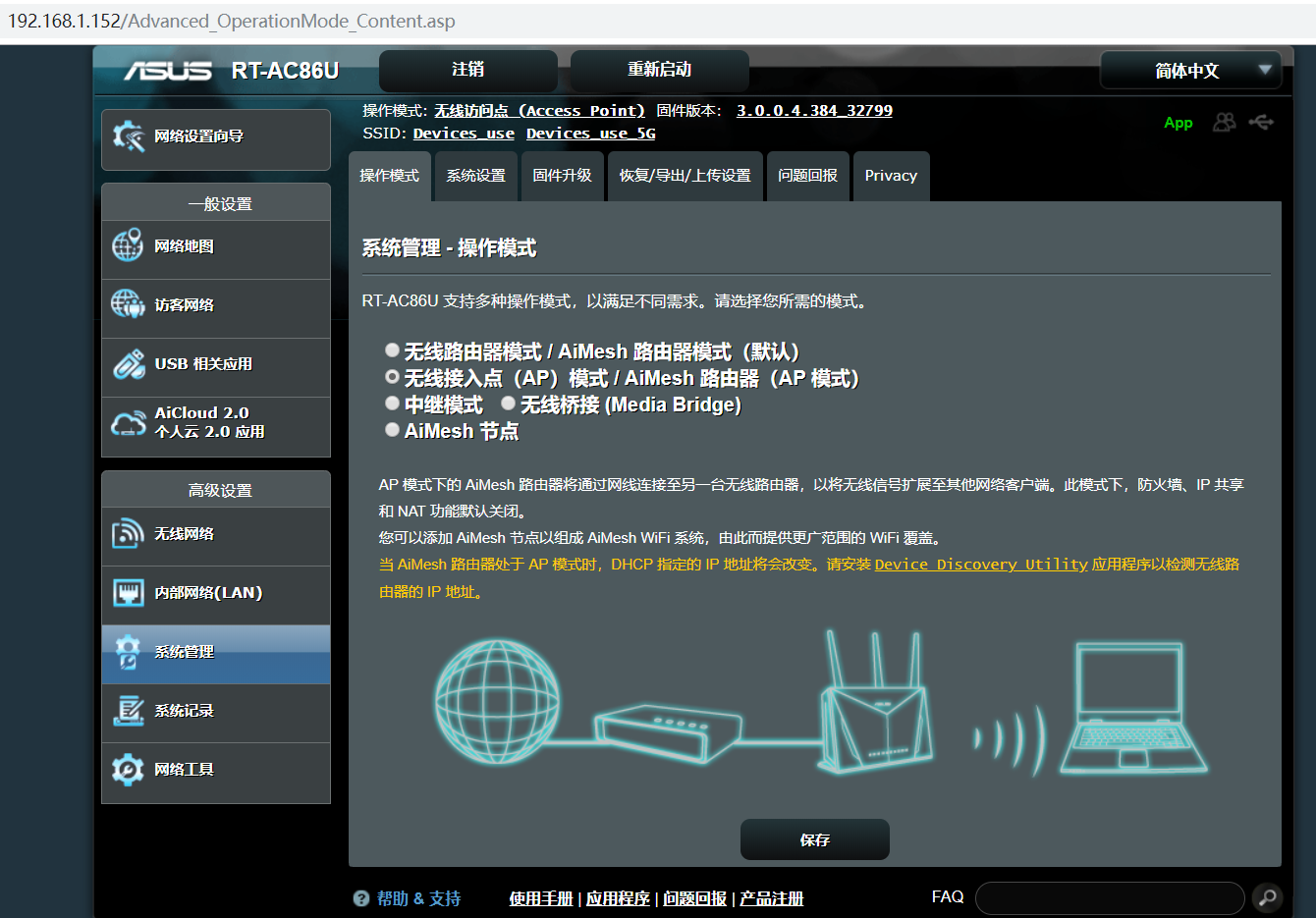Screen dimensions: 1316x918
Task: Click the 系统管理 - 操作模式 heading
Action: (x=449, y=248)
